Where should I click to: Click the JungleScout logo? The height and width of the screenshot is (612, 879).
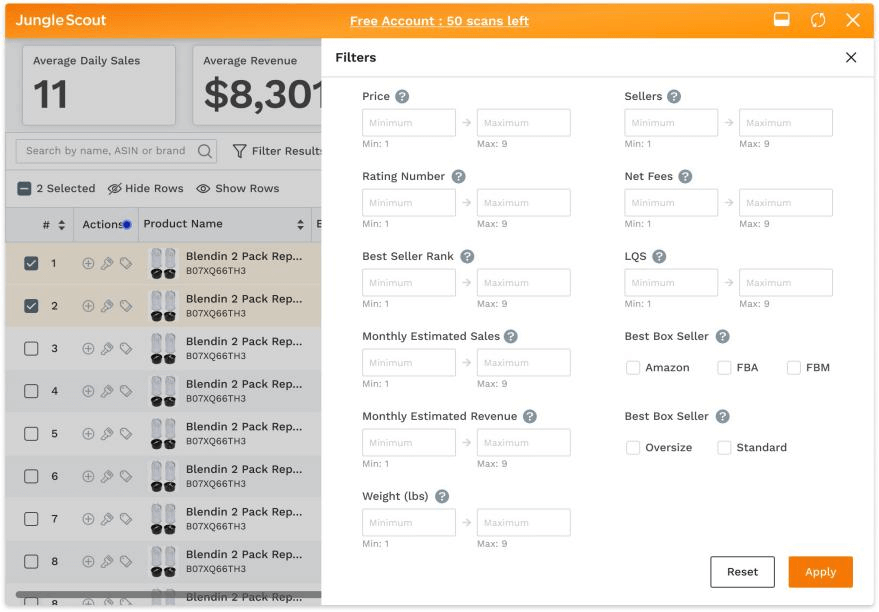61,20
